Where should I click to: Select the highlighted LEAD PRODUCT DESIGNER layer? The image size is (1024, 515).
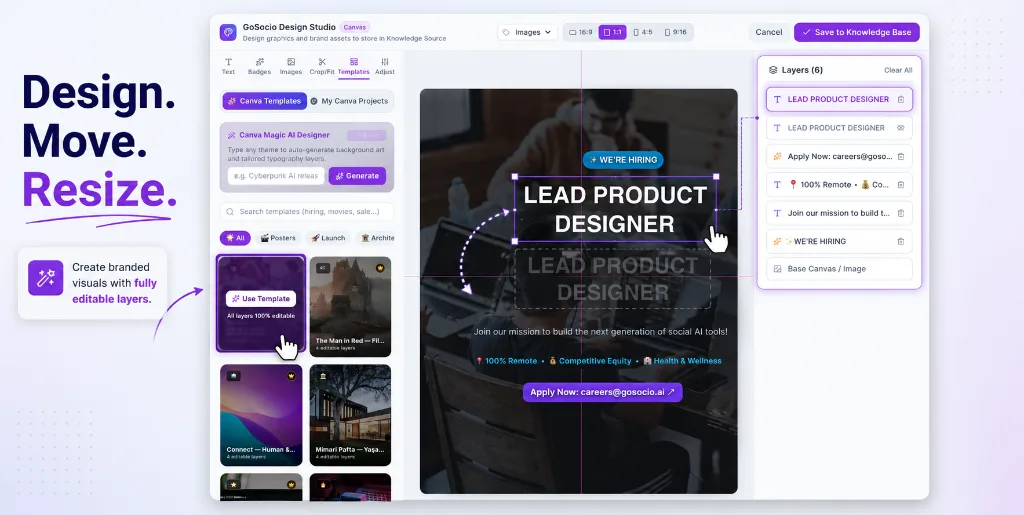click(839, 99)
